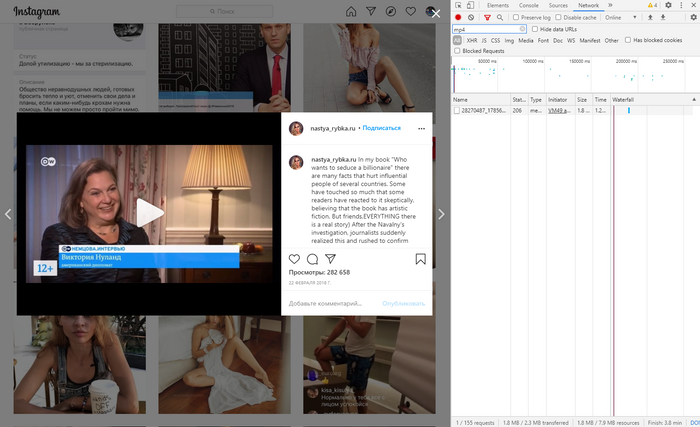Screen dimensions: 700x427
Task: Open DevTools three-dot customize menu
Action: [x=681, y=5]
